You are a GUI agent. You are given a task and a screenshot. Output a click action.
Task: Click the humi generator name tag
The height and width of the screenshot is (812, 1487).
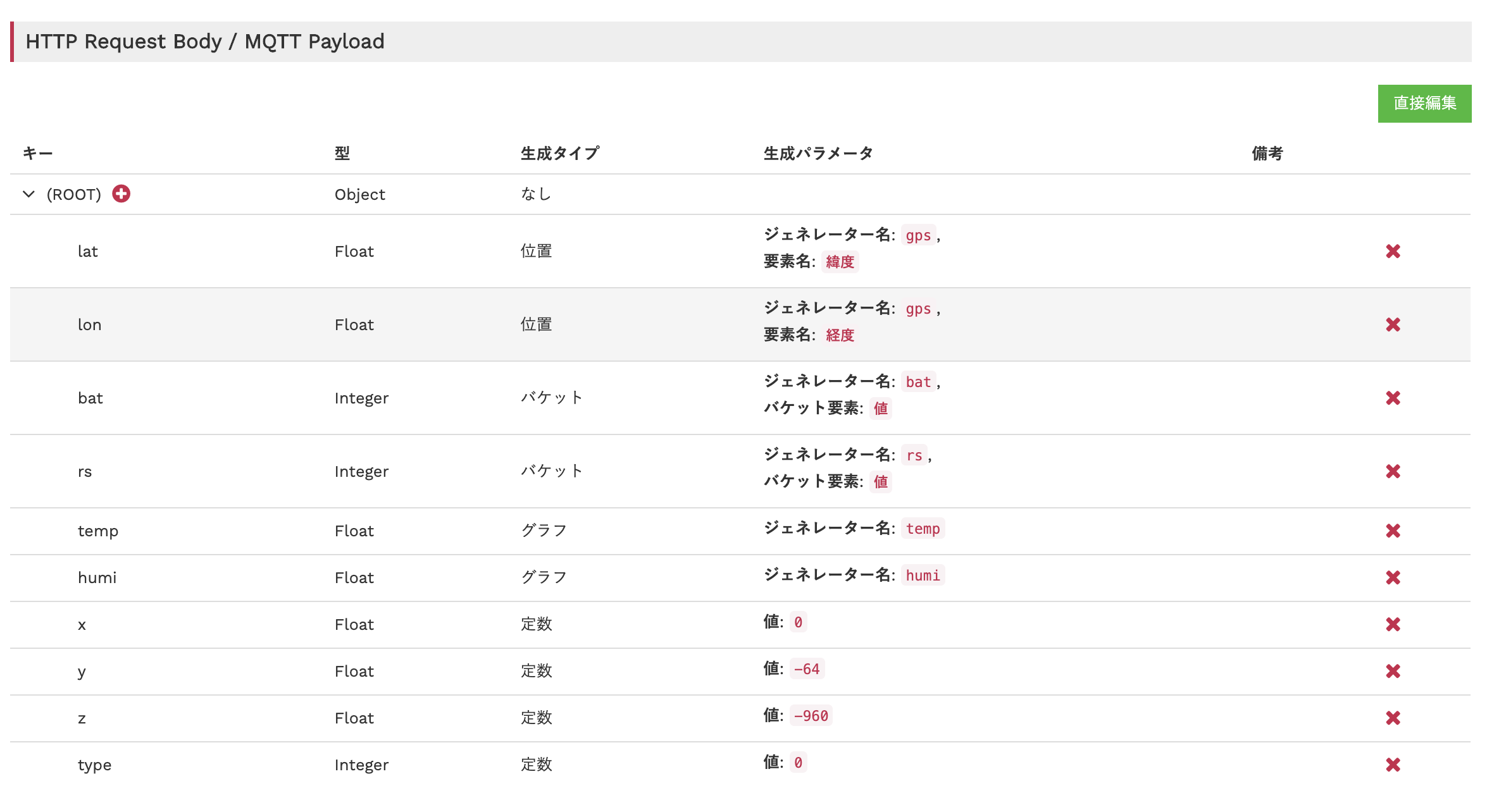[x=923, y=575]
